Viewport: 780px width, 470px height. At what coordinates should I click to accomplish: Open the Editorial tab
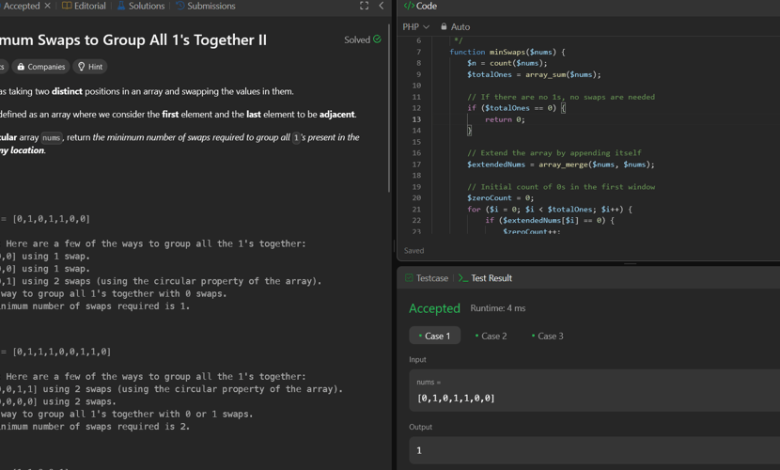pos(84,6)
